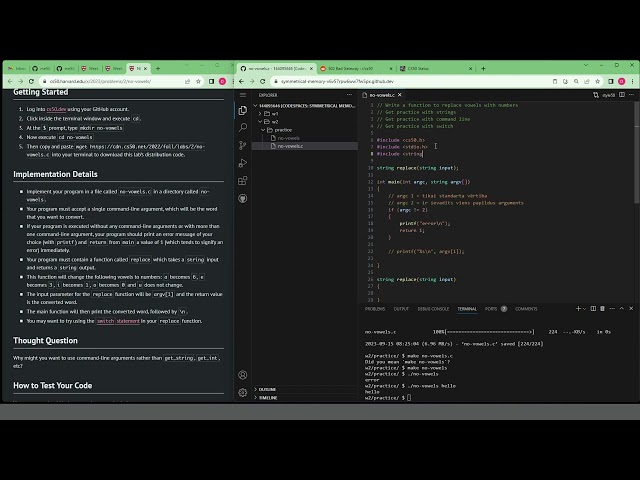Maximize the terminal panel with the chevron
This screenshot has width=640, height=480.
click(x=622, y=309)
